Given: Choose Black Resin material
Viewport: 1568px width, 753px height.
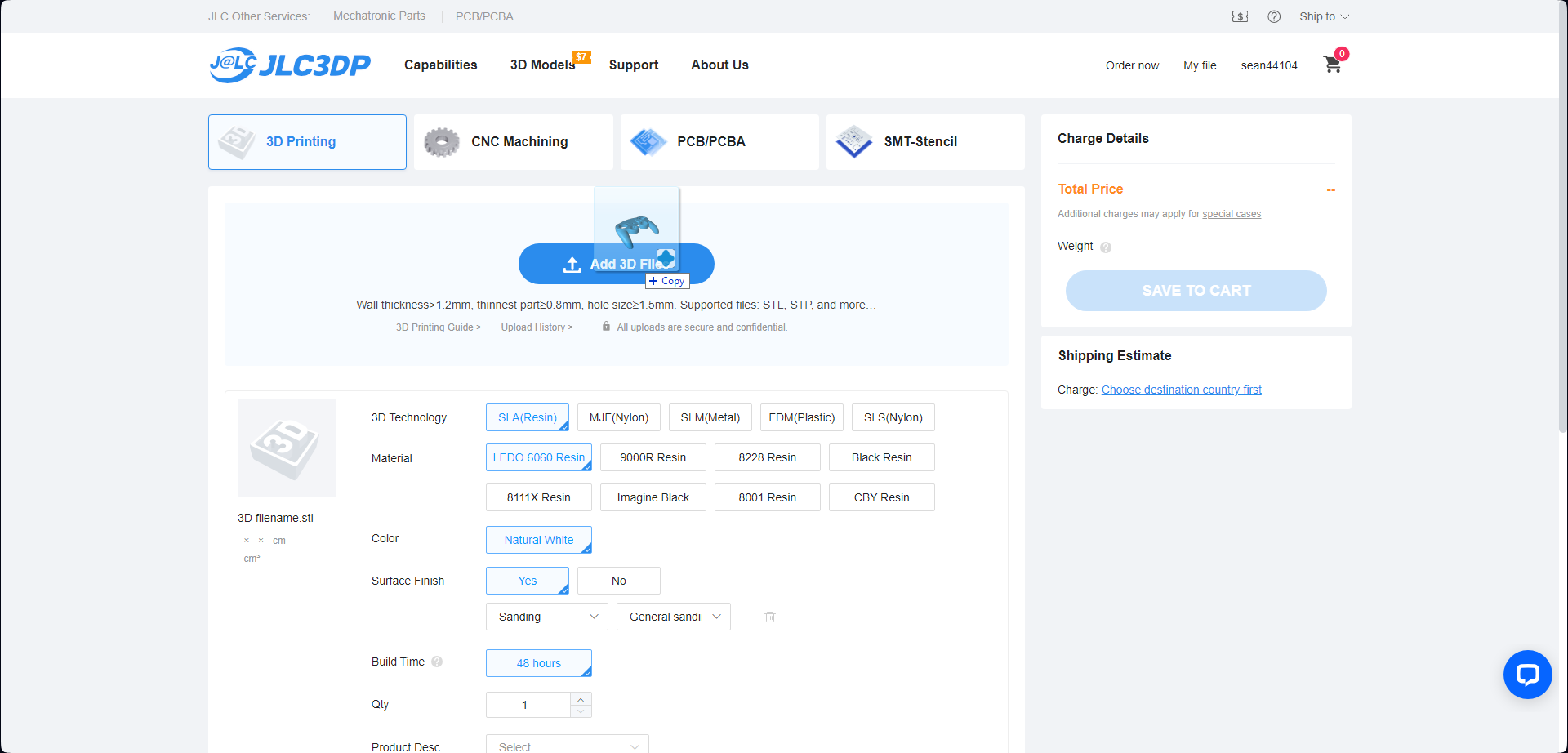Looking at the screenshot, I should [x=882, y=457].
